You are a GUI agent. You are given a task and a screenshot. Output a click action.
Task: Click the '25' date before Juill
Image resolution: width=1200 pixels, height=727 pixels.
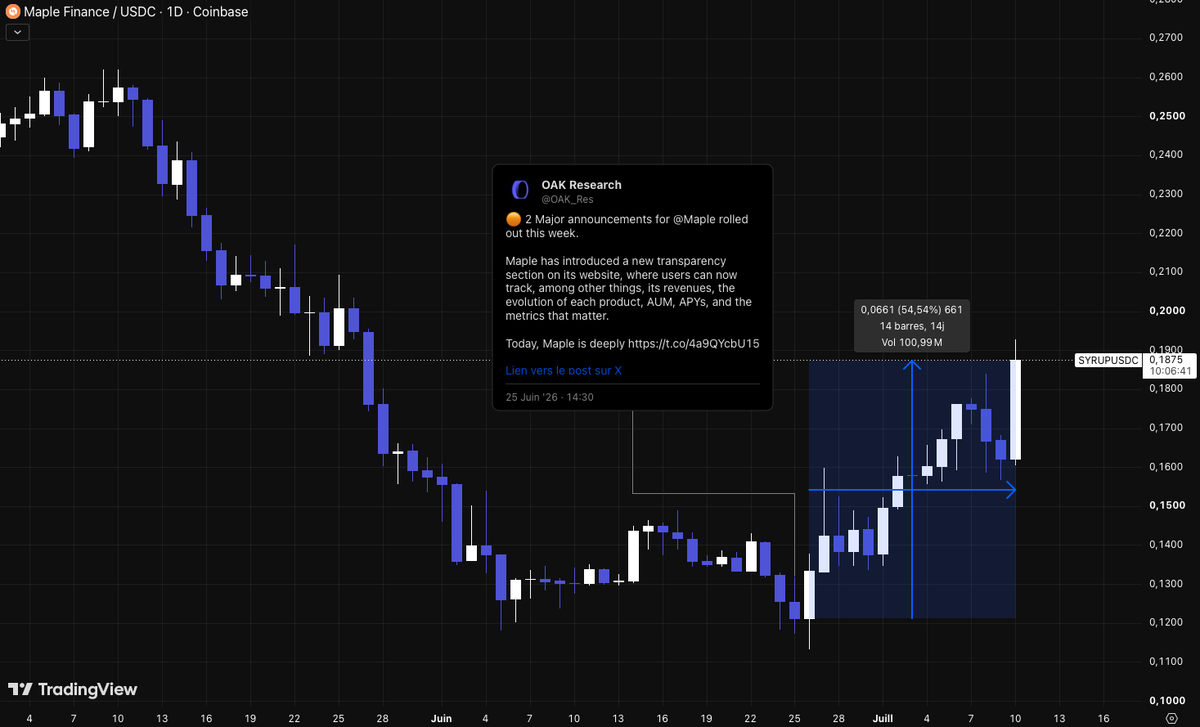point(794,718)
